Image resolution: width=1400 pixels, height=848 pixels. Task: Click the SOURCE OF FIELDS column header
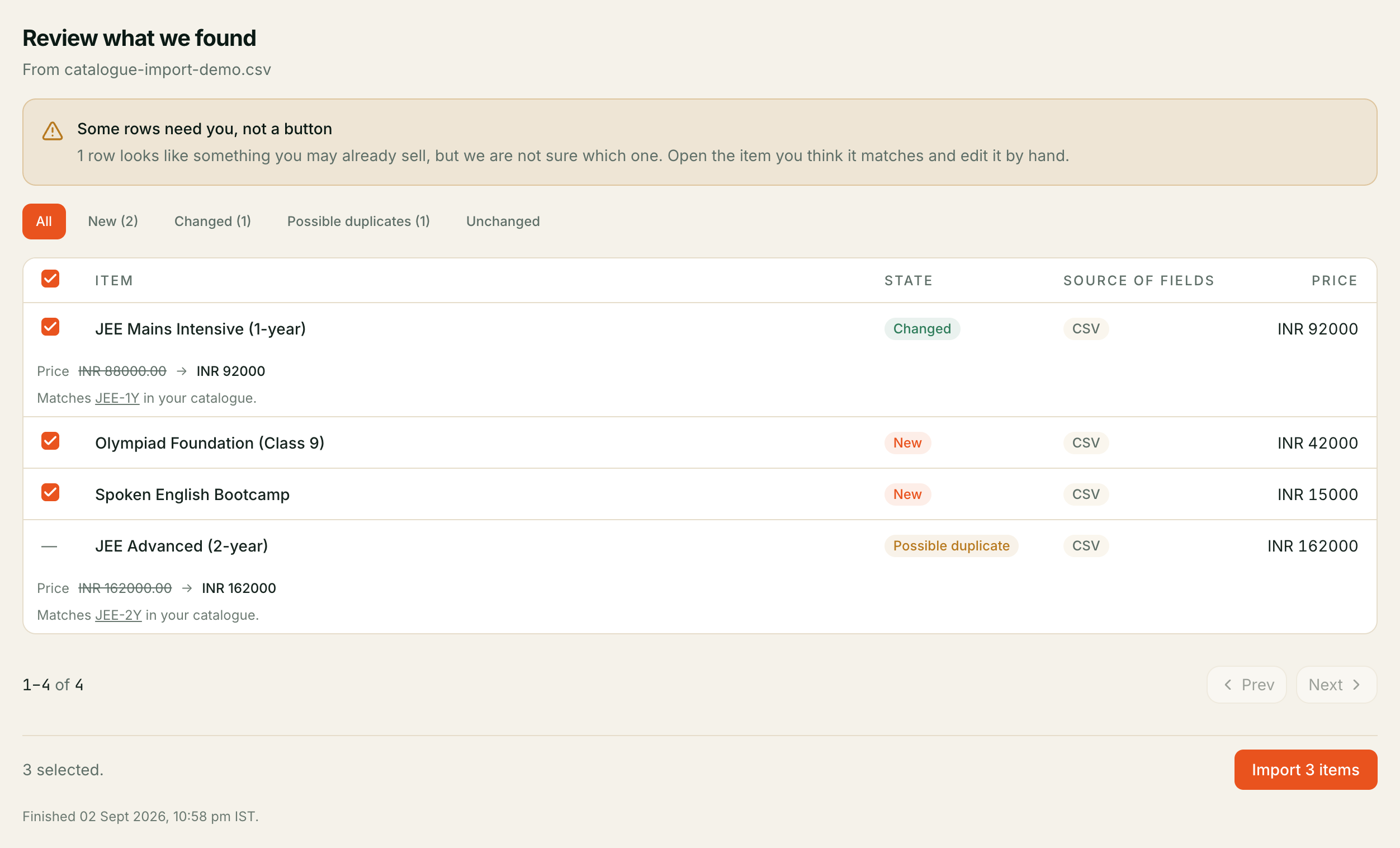pyautogui.click(x=1139, y=280)
